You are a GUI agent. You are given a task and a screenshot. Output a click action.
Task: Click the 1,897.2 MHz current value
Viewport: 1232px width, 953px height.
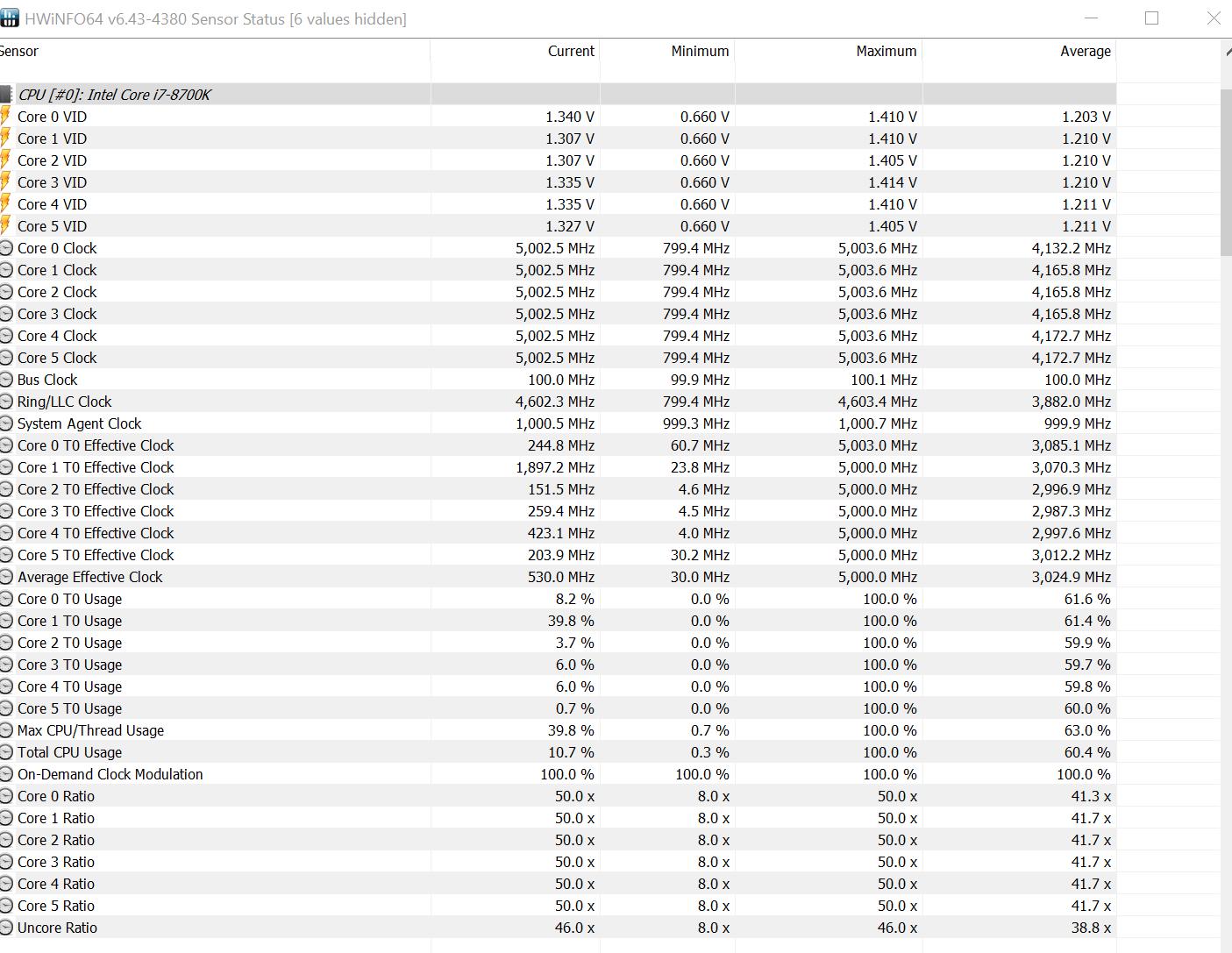pyautogui.click(x=555, y=467)
